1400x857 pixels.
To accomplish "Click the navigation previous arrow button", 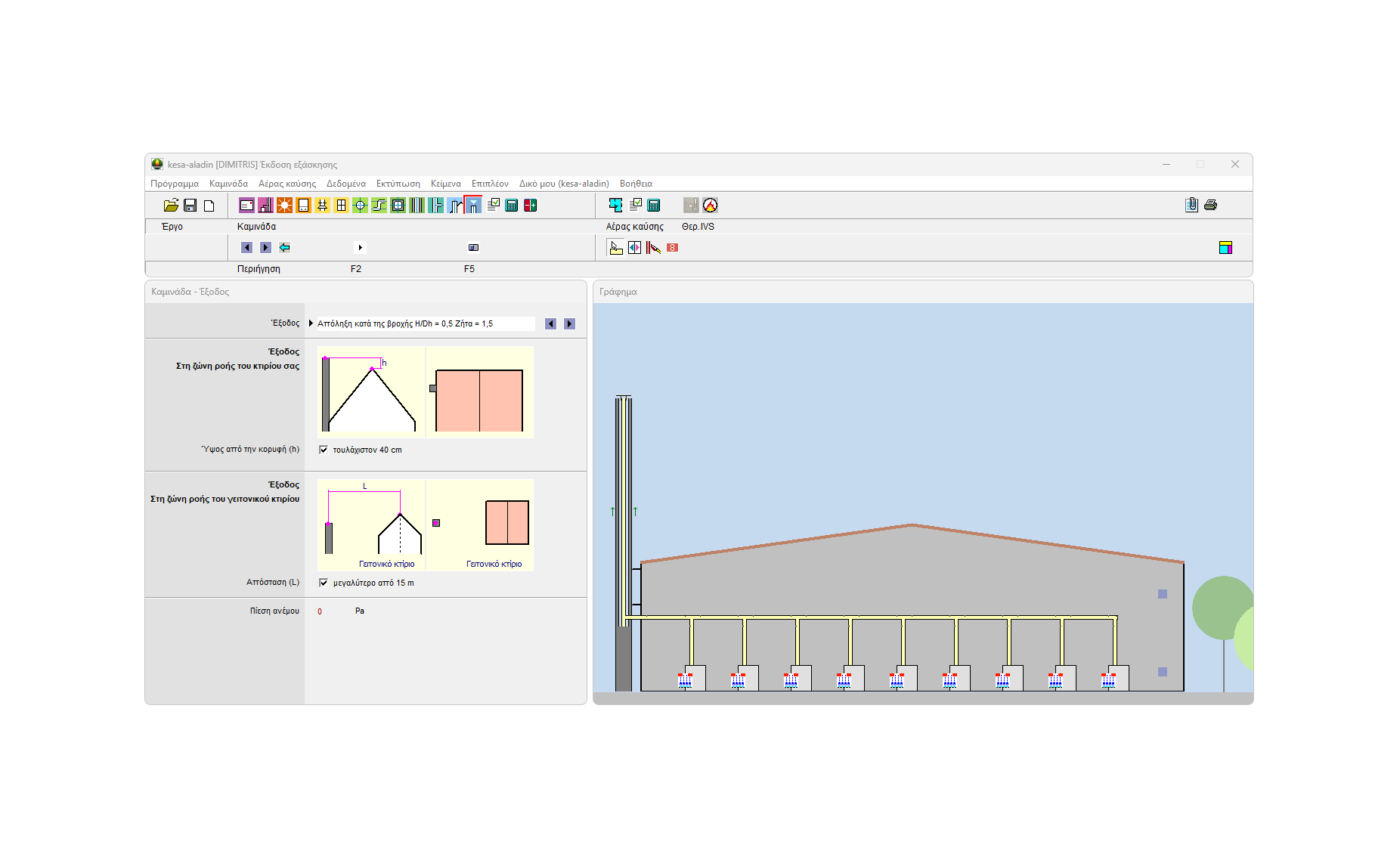I will (x=246, y=248).
